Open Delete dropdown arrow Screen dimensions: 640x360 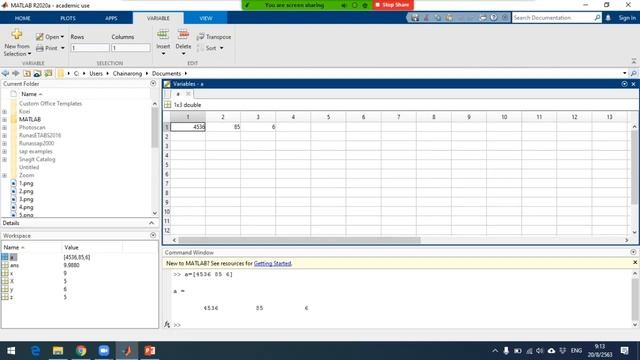[x=183, y=54]
